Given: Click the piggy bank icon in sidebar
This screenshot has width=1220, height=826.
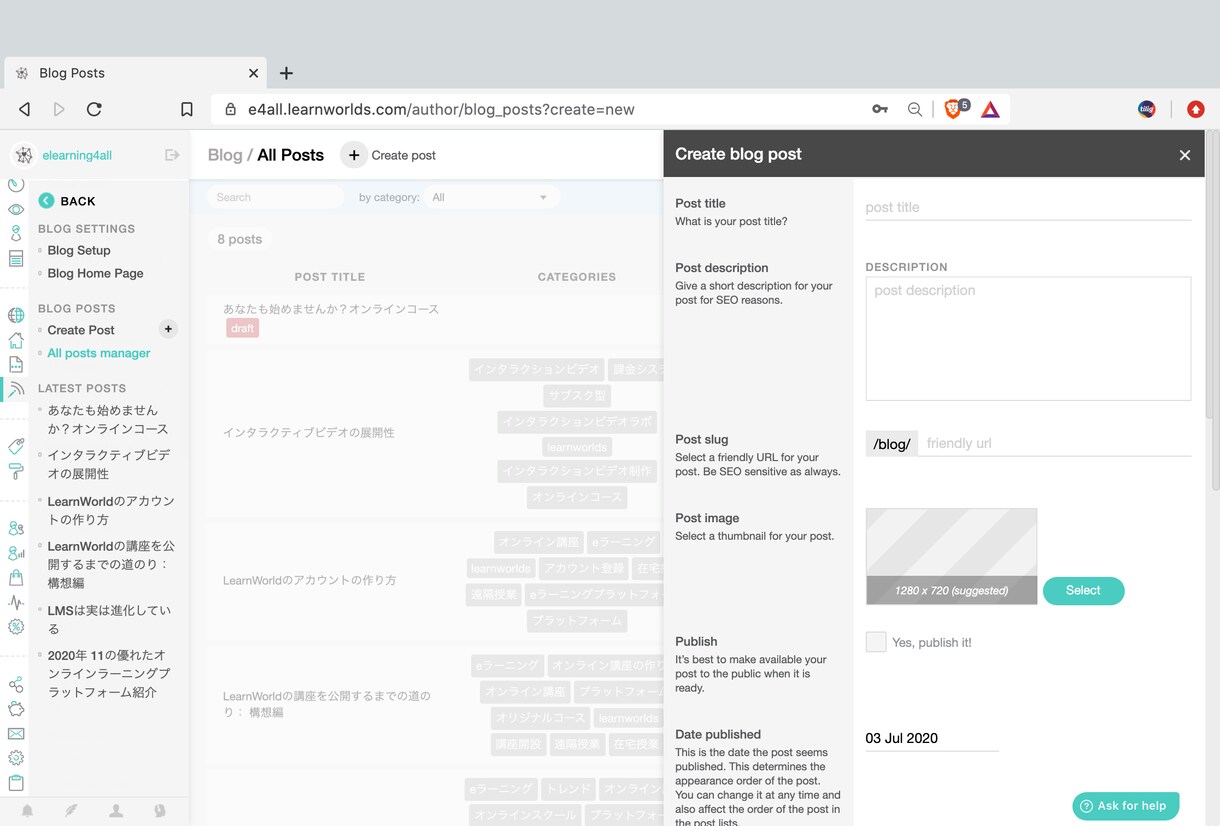Looking at the screenshot, I should (x=16, y=709).
